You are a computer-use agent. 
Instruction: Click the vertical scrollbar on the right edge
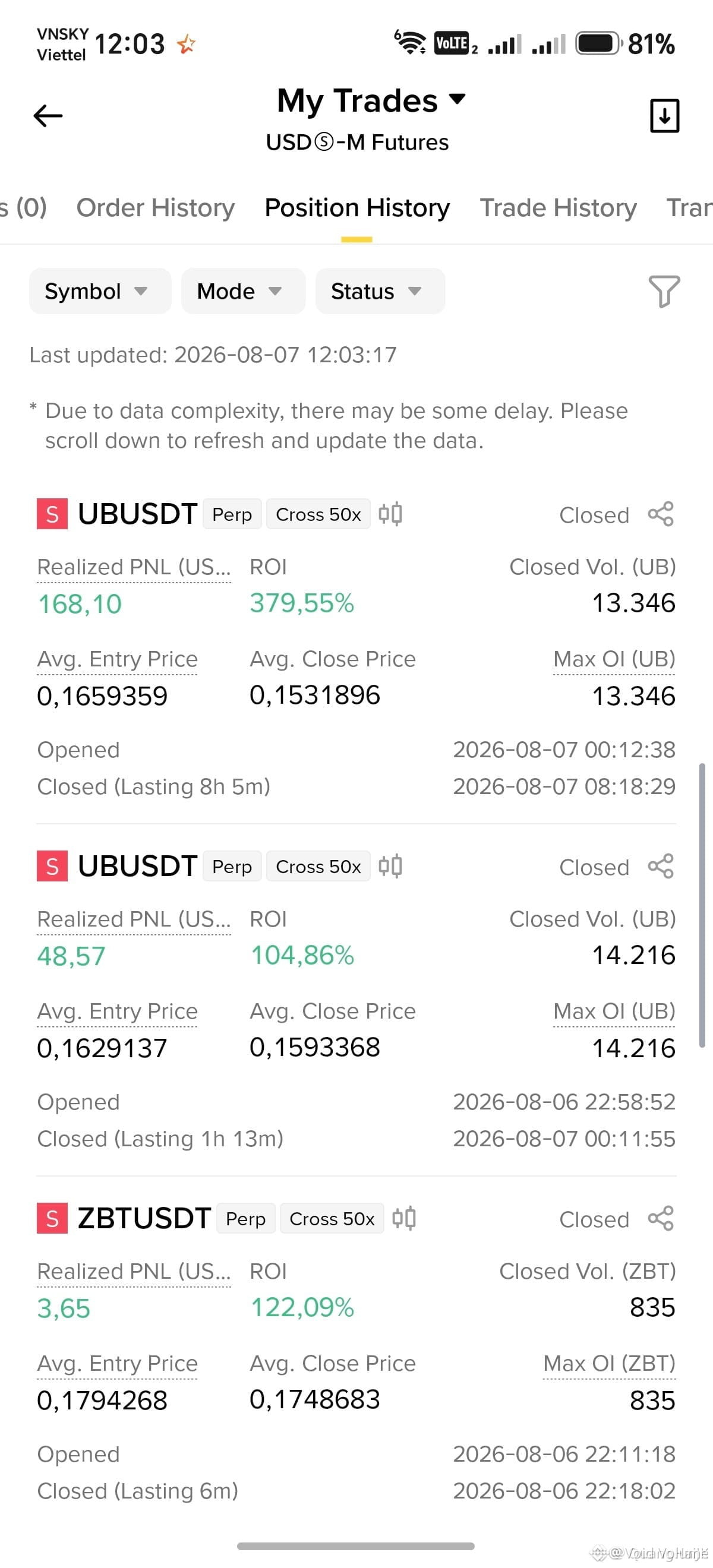tap(702, 905)
